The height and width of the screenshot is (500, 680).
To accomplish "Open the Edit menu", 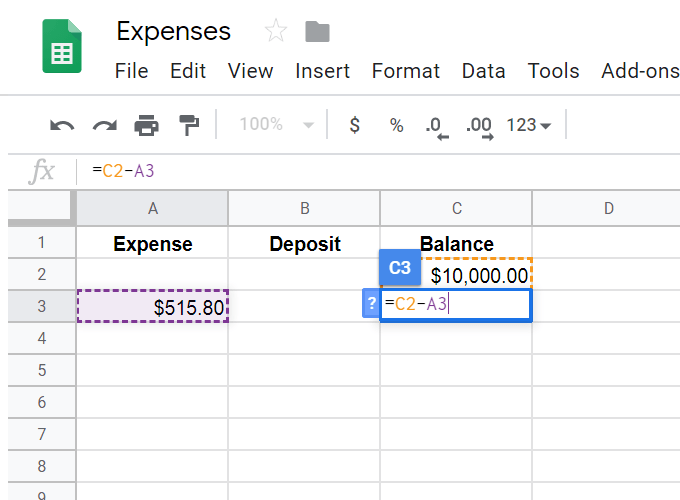I will [188, 71].
